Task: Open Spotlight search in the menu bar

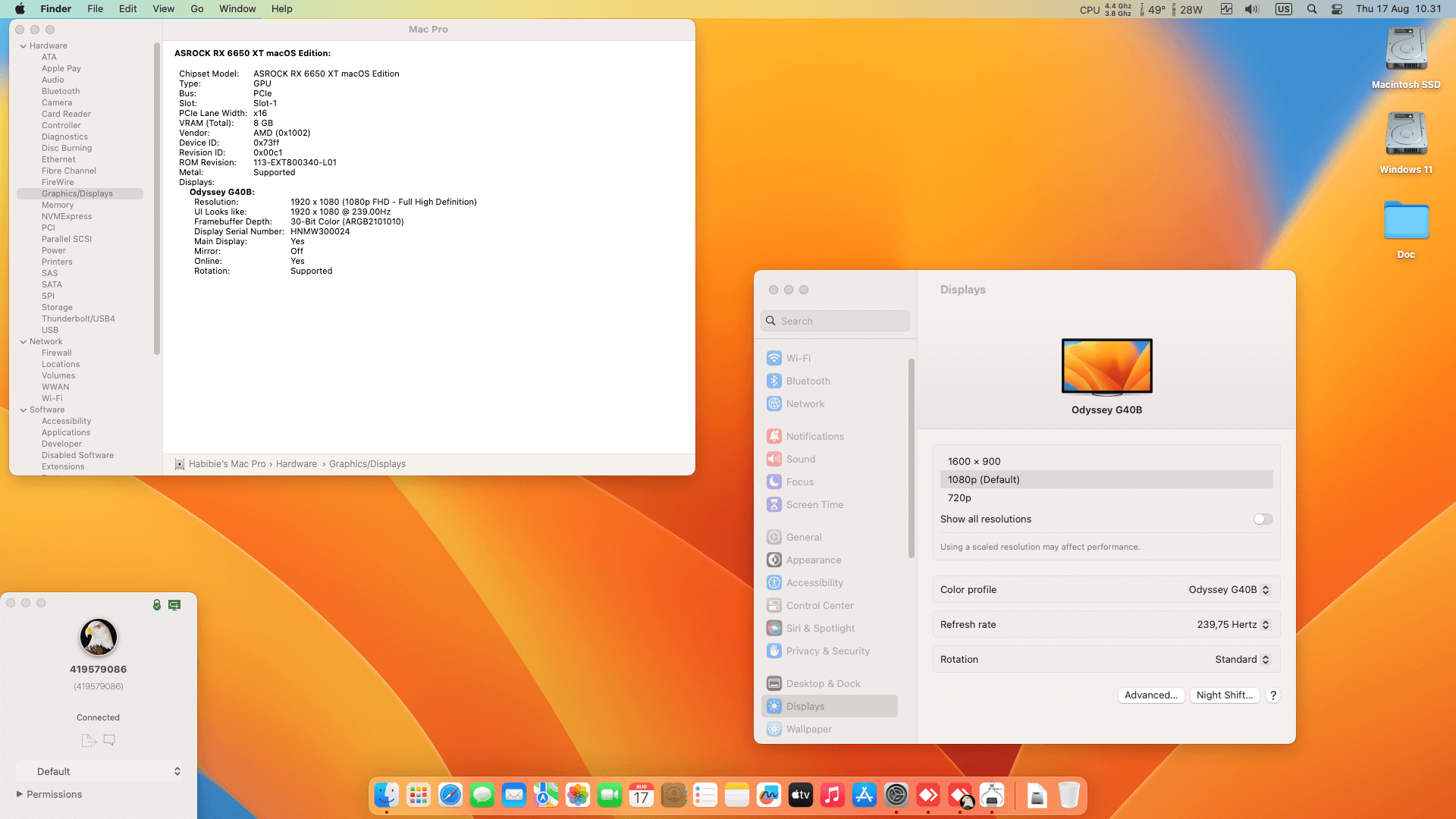Action: tap(1312, 9)
